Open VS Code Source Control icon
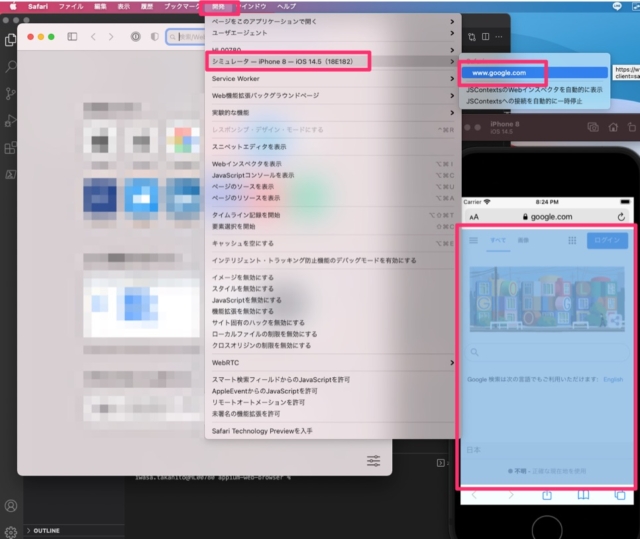Viewport: 640px width, 539px height. (x=10, y=93)
